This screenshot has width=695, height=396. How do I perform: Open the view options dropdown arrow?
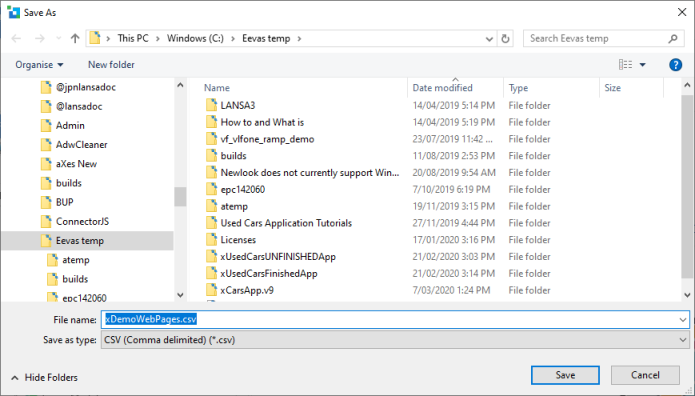642,65
